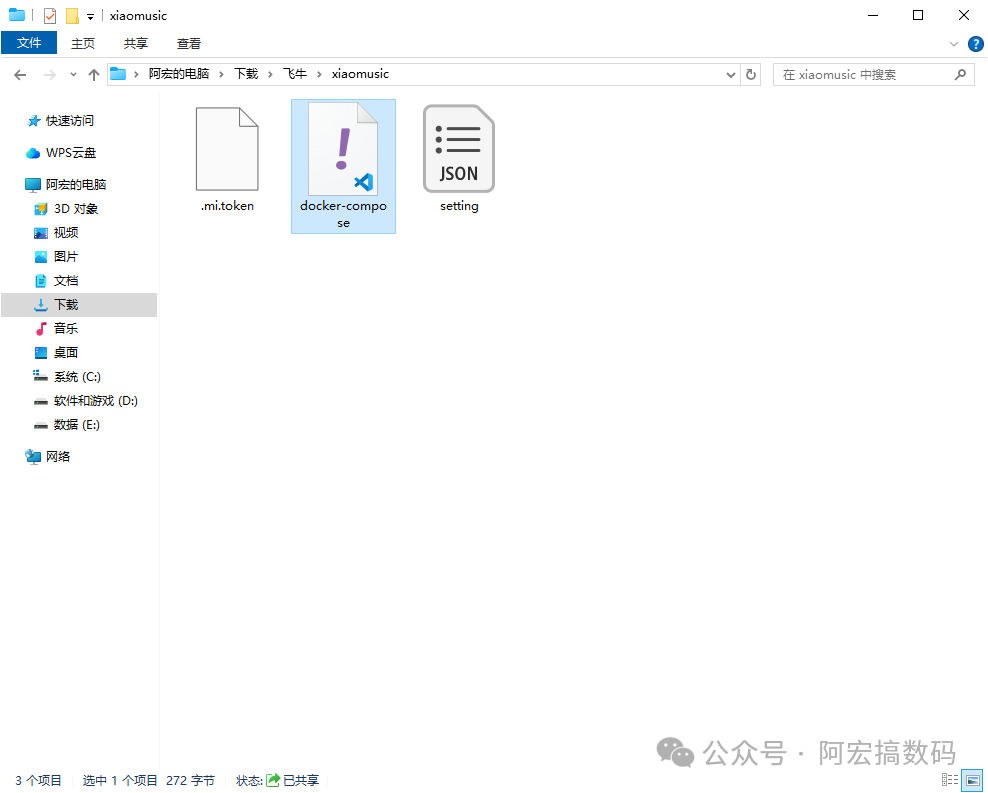
Task: Open the .mi.token file icon
Action: [x=227, y=149]
